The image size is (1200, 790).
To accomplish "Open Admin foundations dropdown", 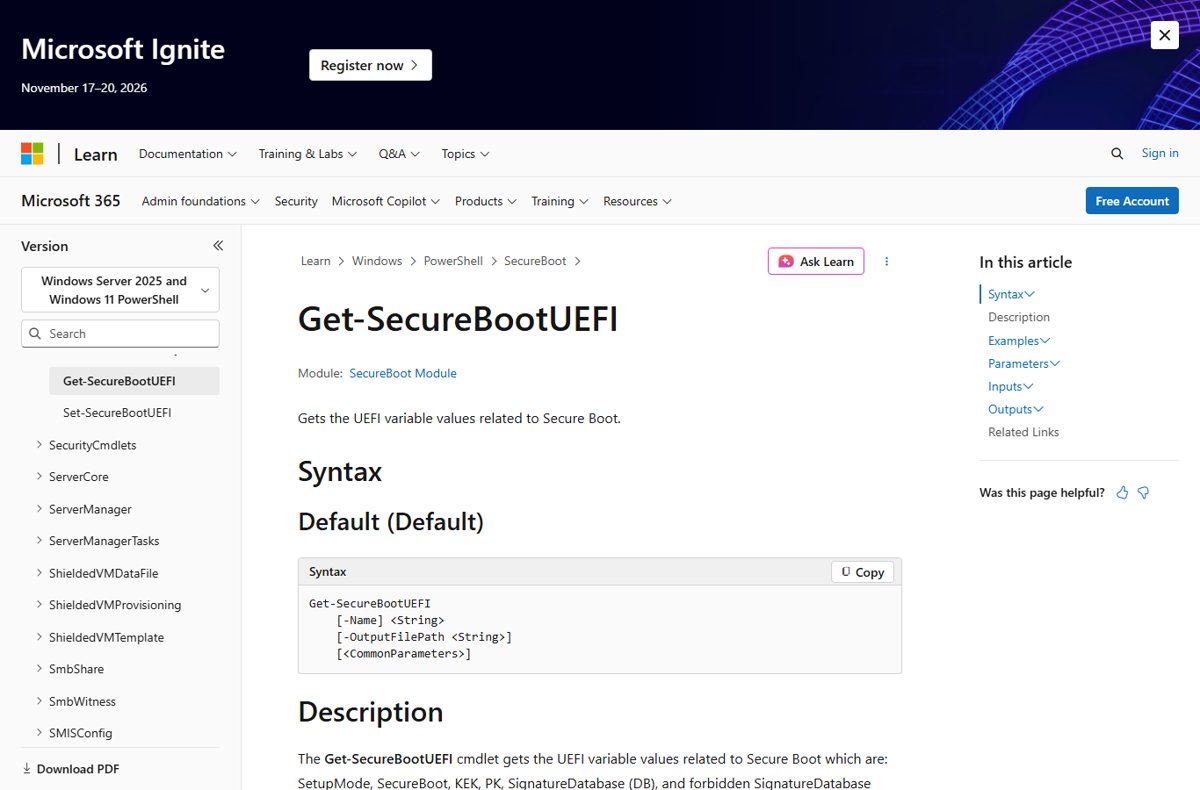I will pos(201,201).
